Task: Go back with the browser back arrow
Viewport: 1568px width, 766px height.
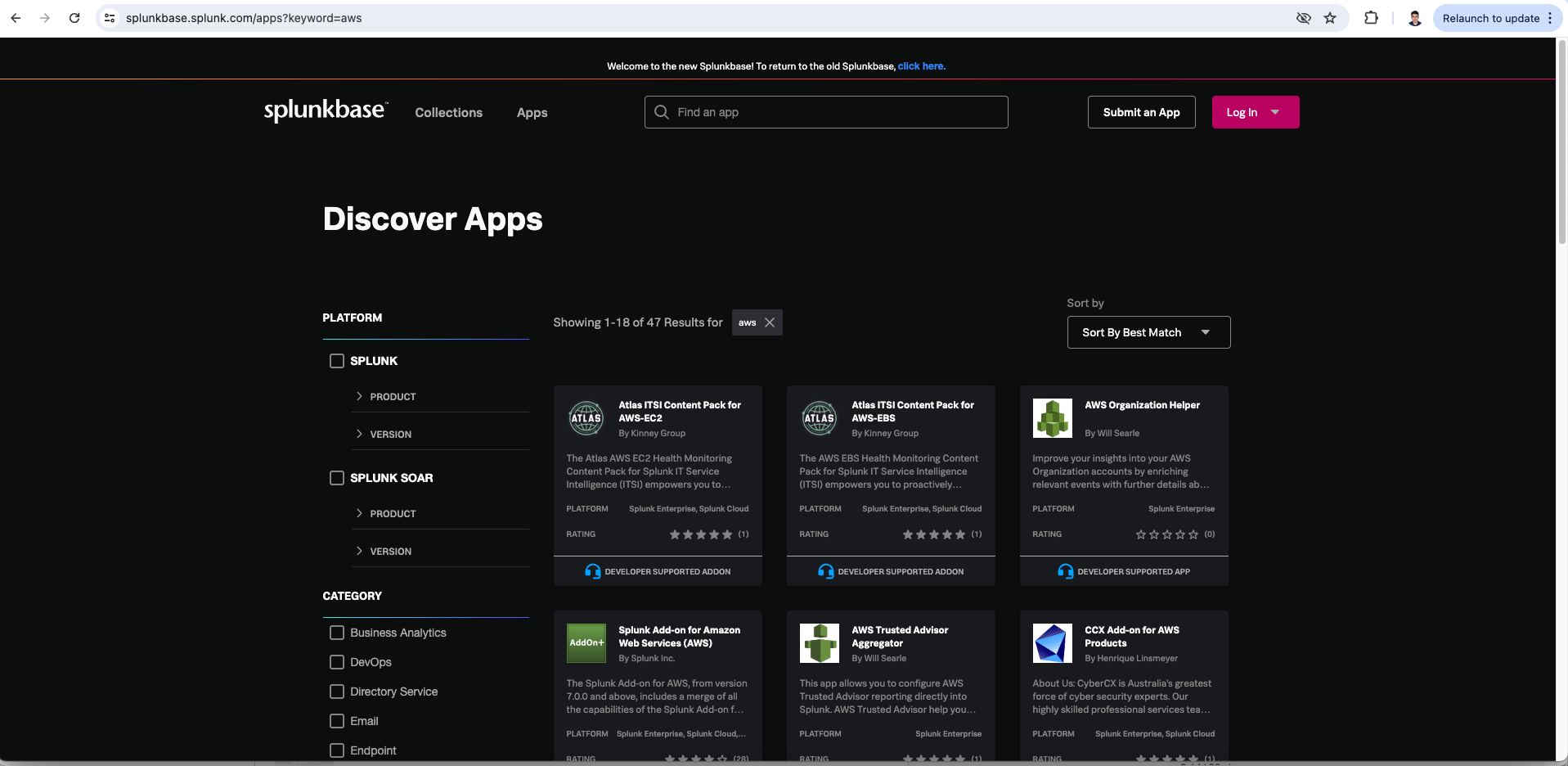Action: click(16, 18)
